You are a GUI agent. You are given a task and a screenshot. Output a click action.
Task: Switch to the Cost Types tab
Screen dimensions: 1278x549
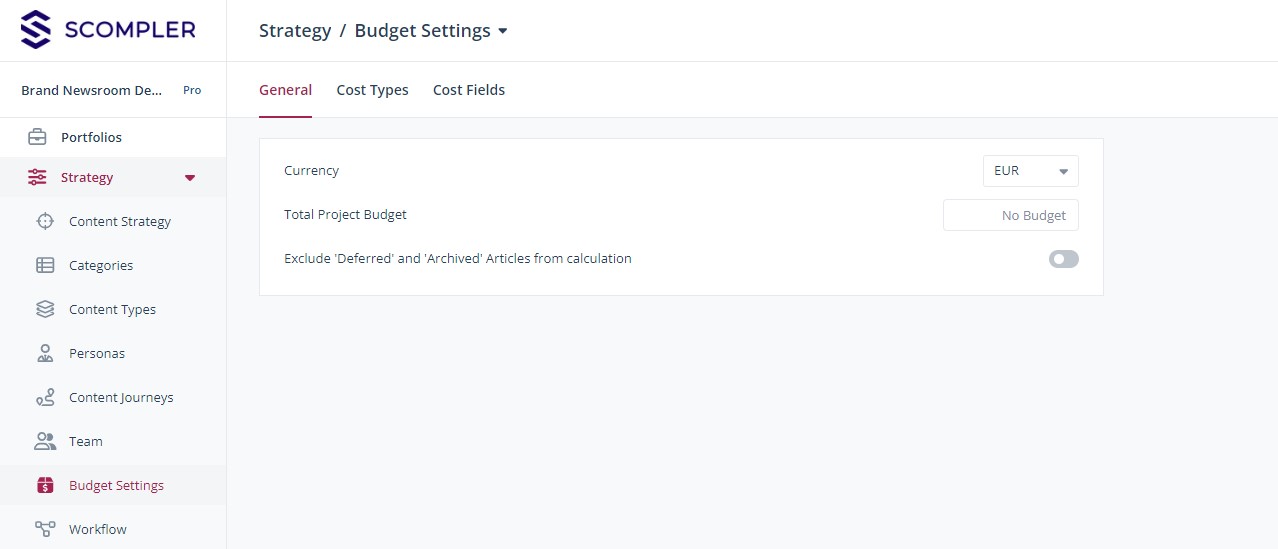coord(372,90)
